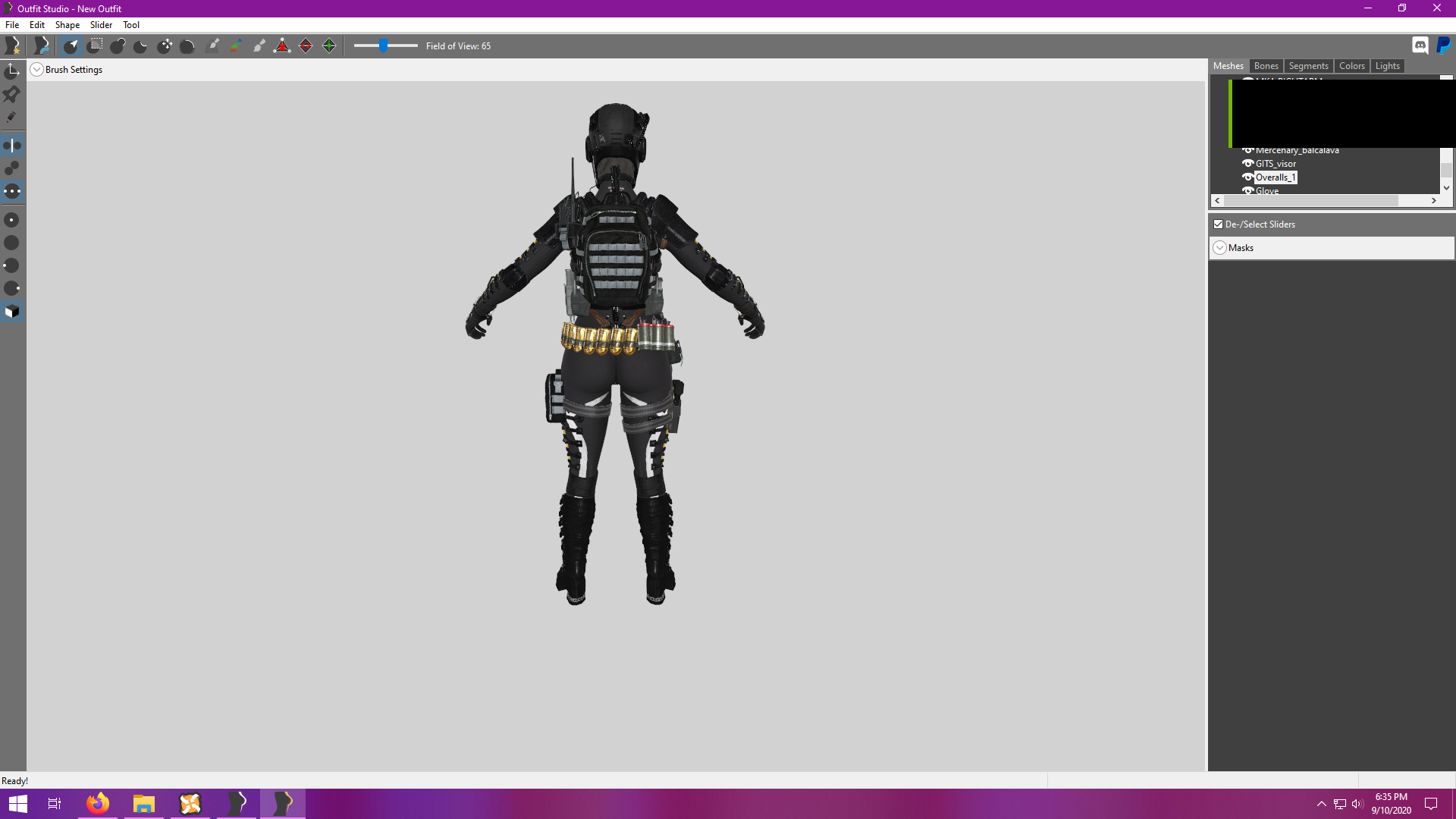
Task: Select the pushpin pivot tool
Action: click(11, 94)
